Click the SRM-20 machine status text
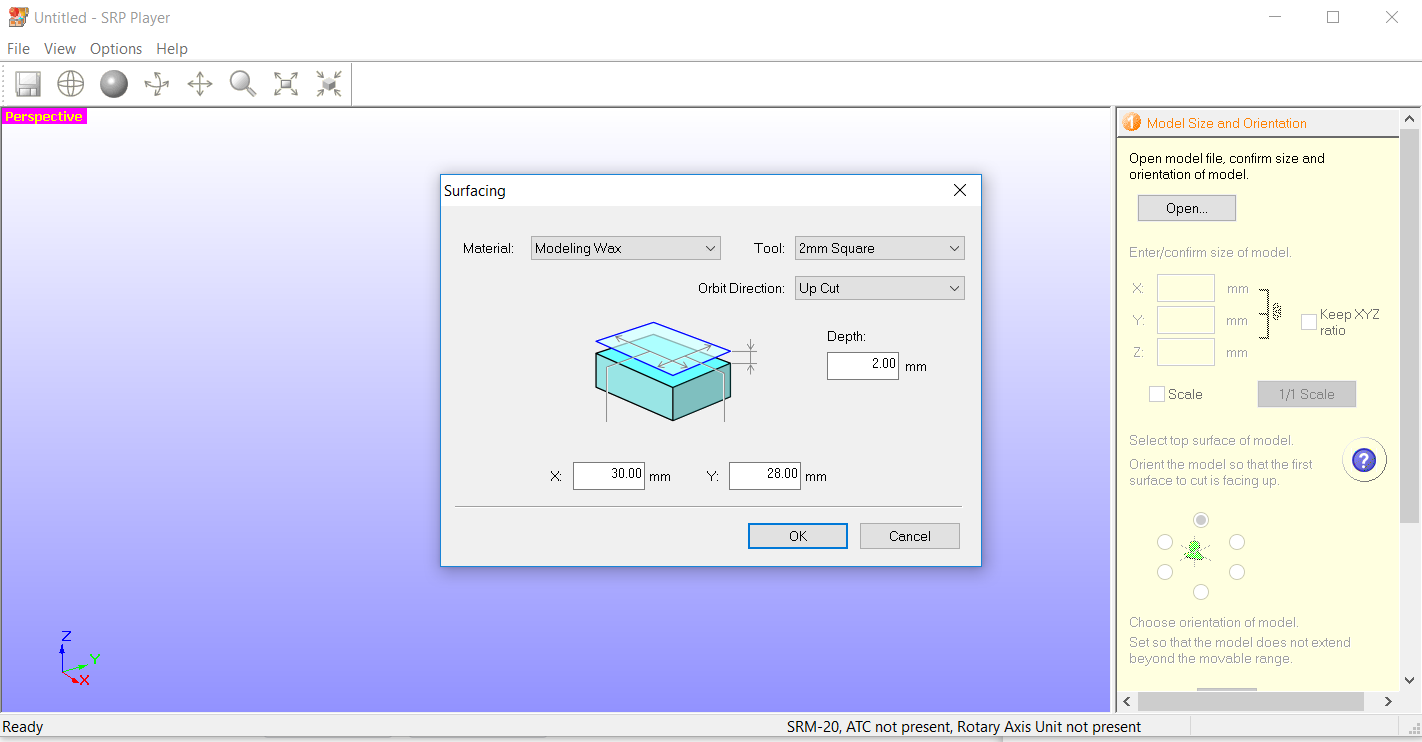The height and width of the screenshot is (742, 1422). [x=964, y=727]
